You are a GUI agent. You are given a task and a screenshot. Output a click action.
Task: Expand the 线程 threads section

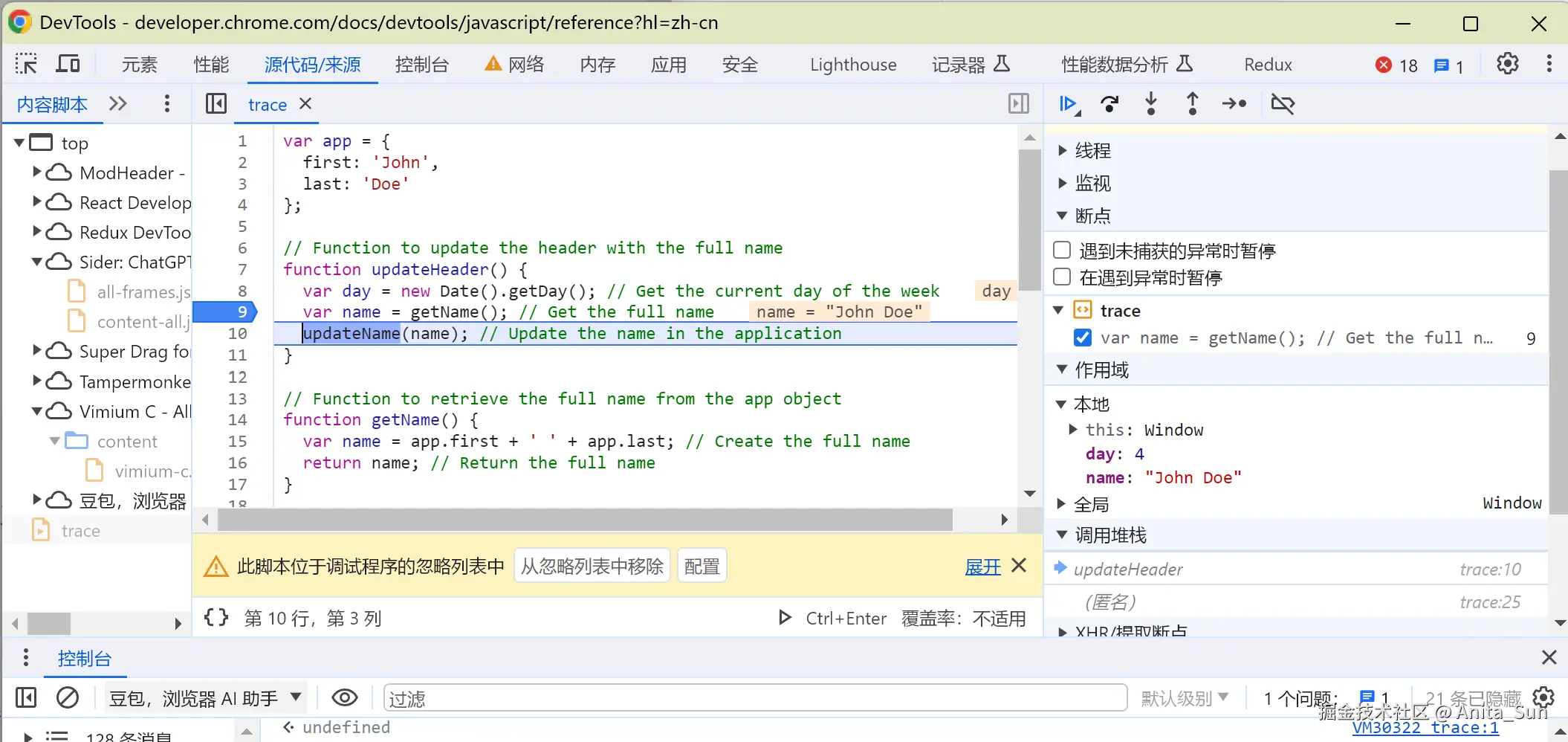coord(1063,150)
